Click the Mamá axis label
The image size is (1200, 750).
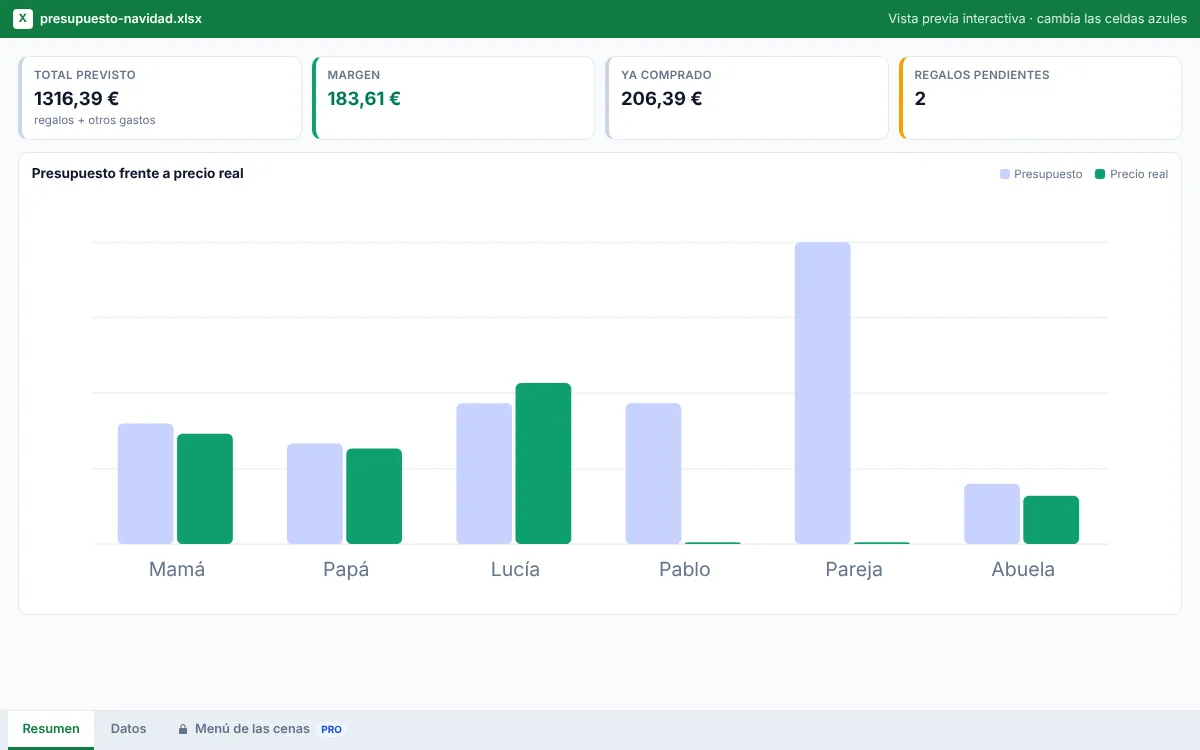point(177,569)
